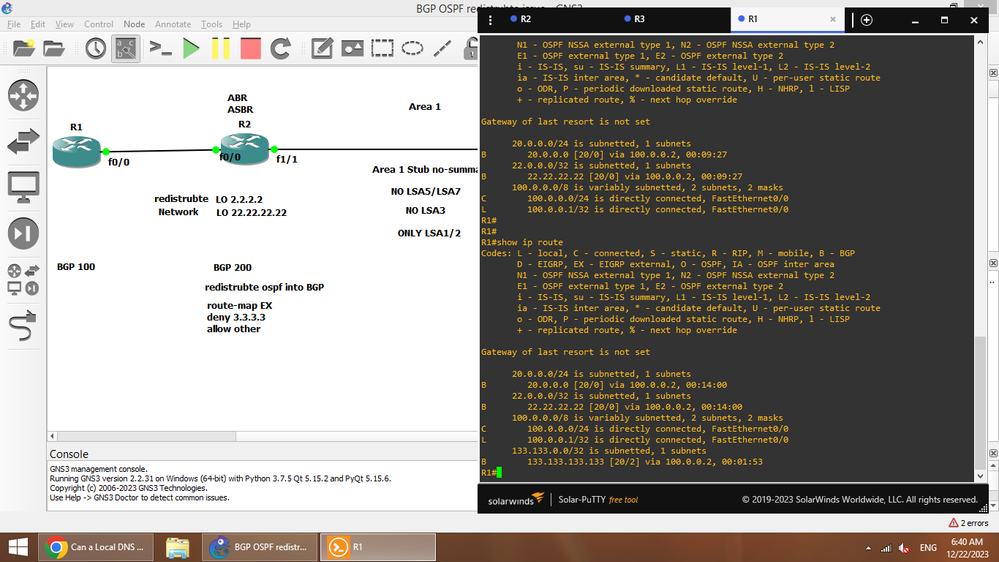
Task: Browse security devices sidebar icon
Action: tap(24, 233)
